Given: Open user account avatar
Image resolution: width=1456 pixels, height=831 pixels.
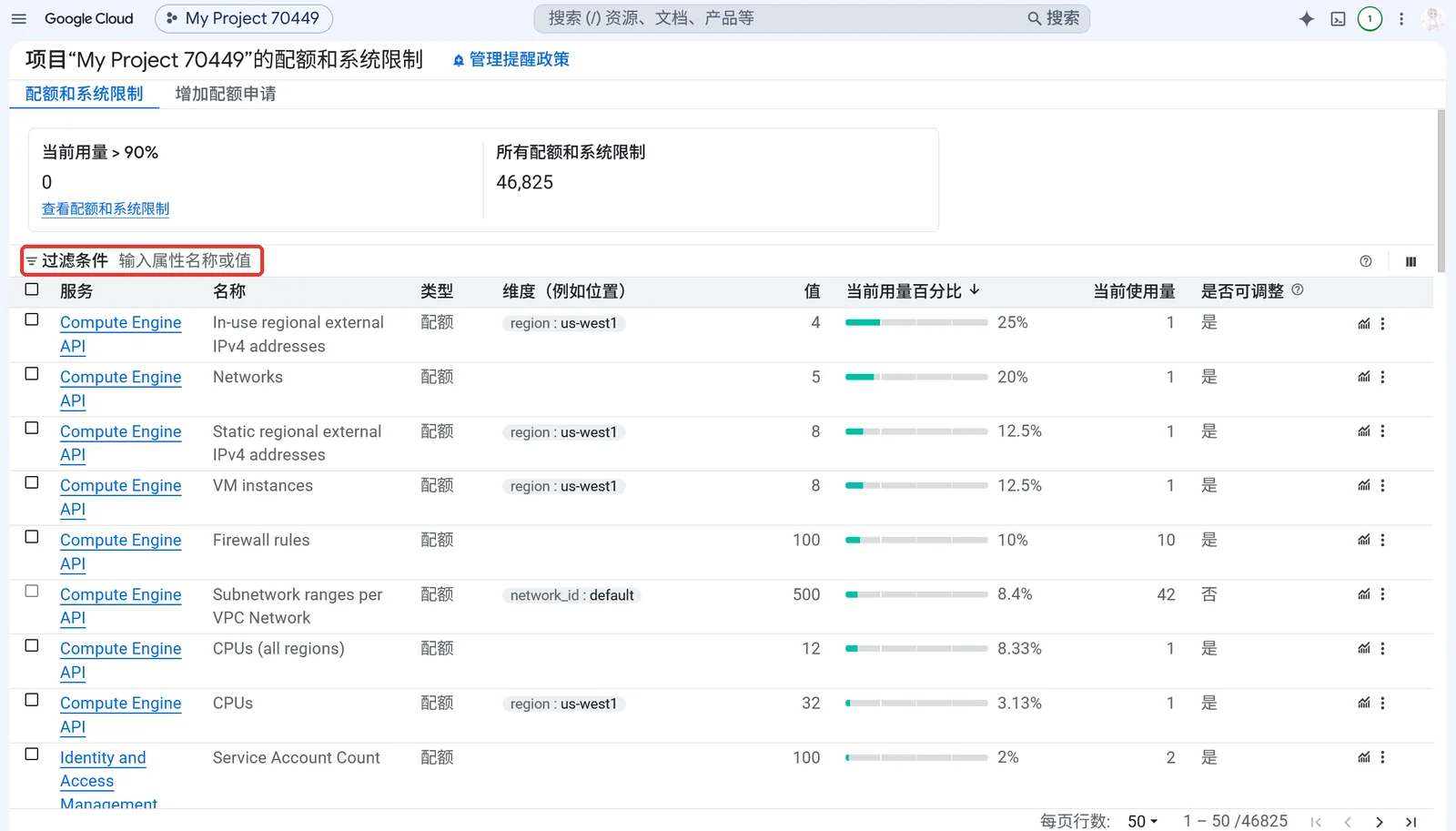Looking at the screenshot, I should 1432,18.
